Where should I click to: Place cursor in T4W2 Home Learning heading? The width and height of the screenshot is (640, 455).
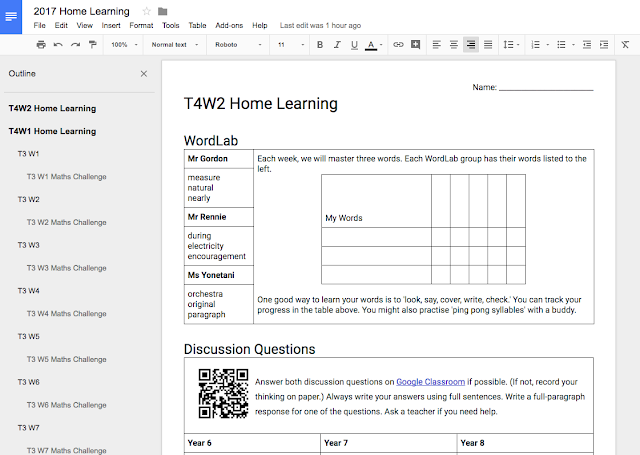point(260,104)
